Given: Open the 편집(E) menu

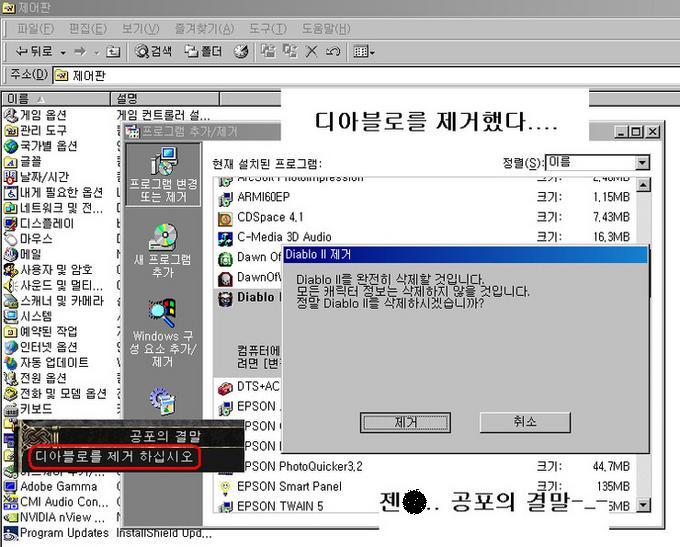Looking at the screenshot, I should [88, 29].
